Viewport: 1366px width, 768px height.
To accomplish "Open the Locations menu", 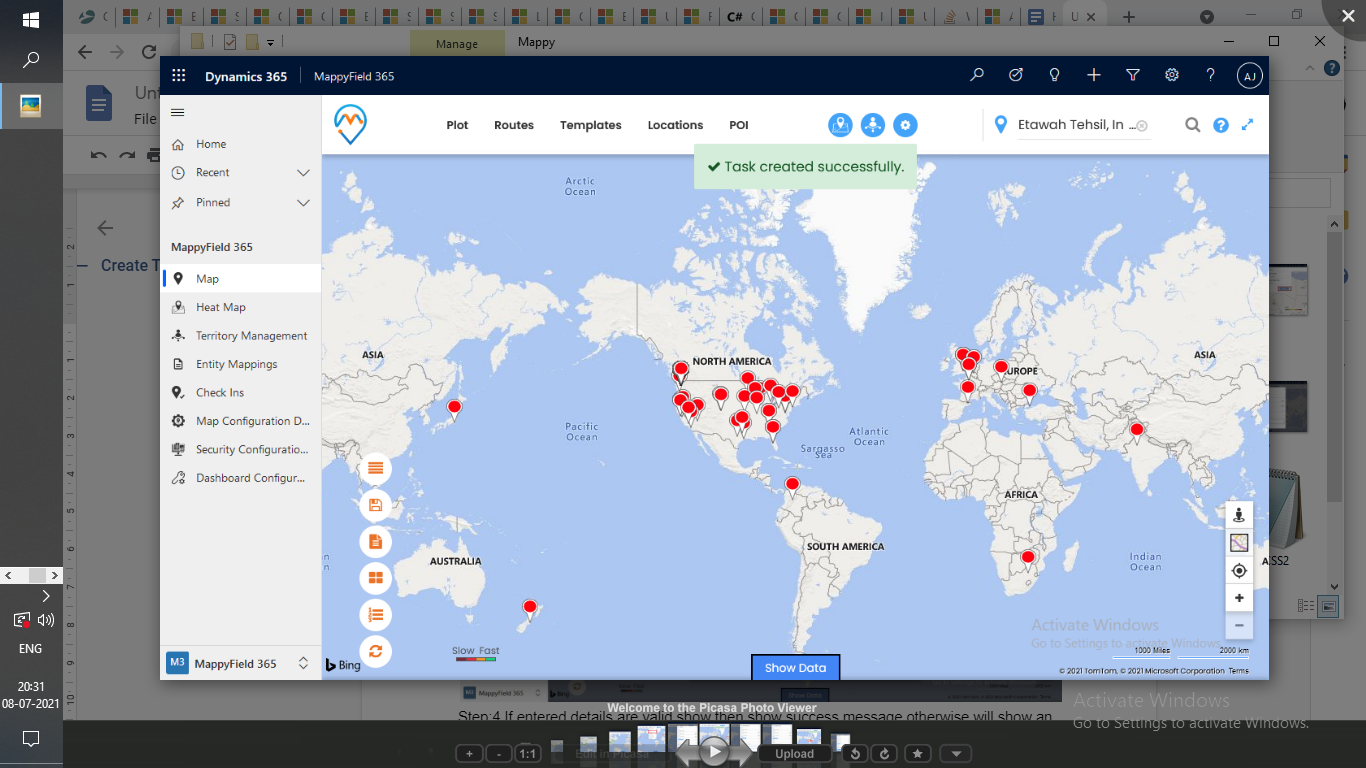I will coord(675,125).
